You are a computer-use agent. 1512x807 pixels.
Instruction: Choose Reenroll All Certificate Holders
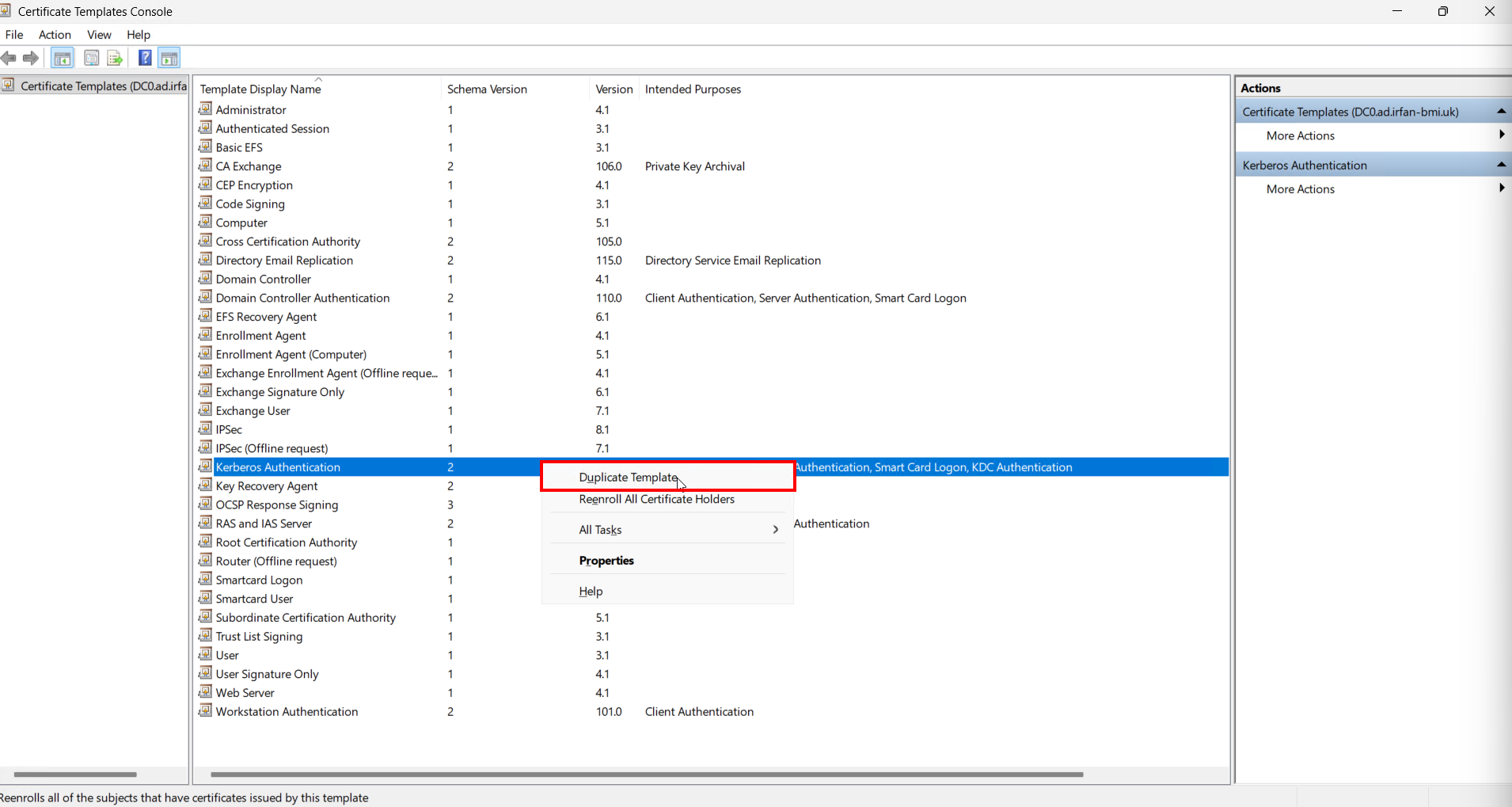coord(656,499)
